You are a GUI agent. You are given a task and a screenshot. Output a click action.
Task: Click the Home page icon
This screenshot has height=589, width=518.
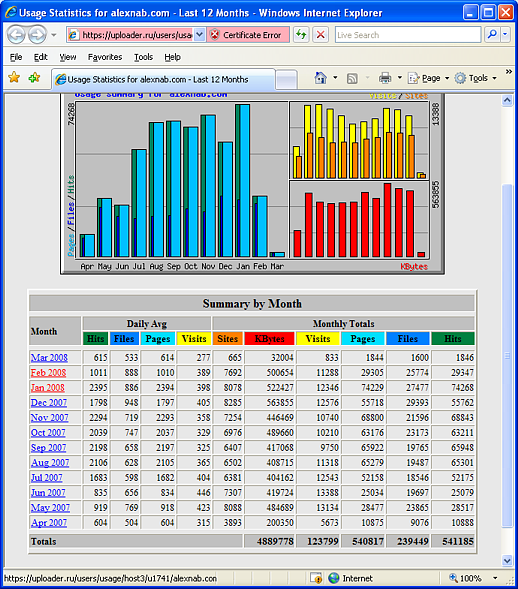point(320,78)
